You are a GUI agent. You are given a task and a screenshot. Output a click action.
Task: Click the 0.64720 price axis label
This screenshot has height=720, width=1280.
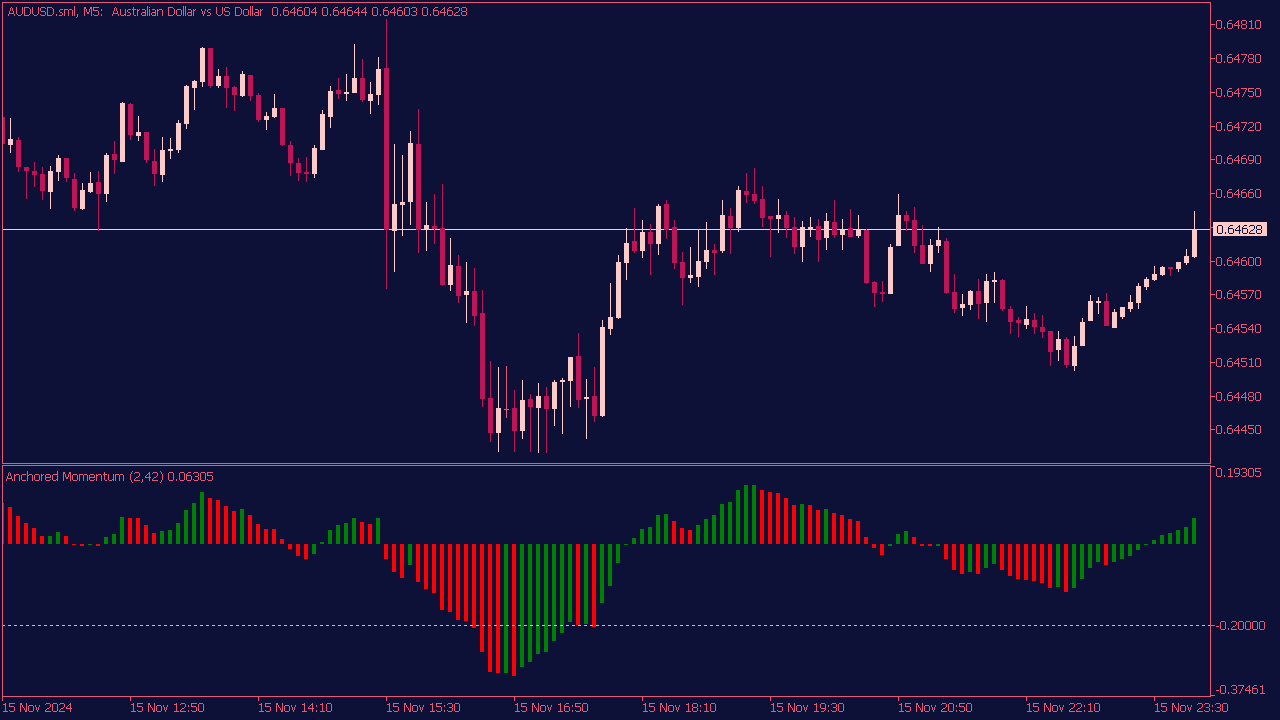(1238, 126)
